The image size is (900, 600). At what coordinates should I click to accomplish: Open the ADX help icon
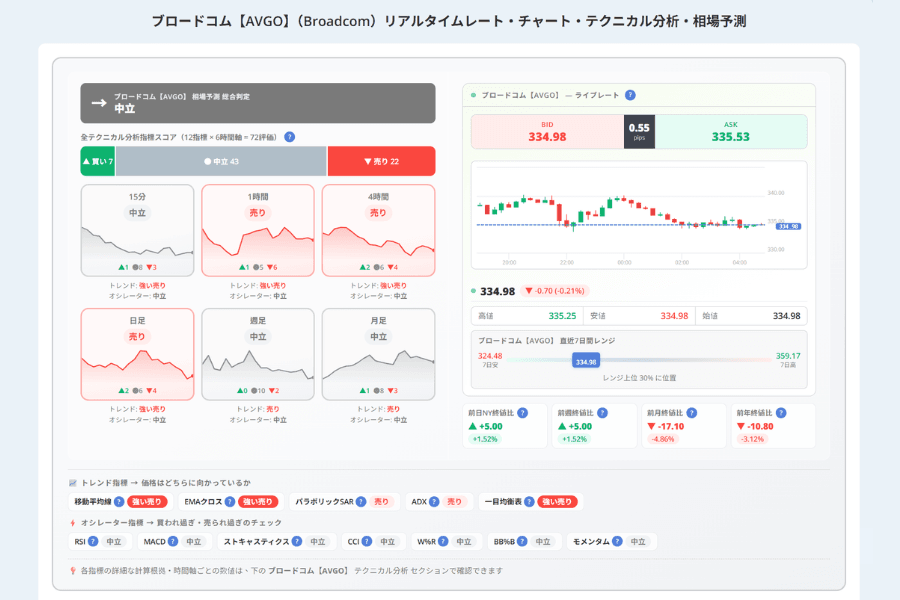(434, 502)
